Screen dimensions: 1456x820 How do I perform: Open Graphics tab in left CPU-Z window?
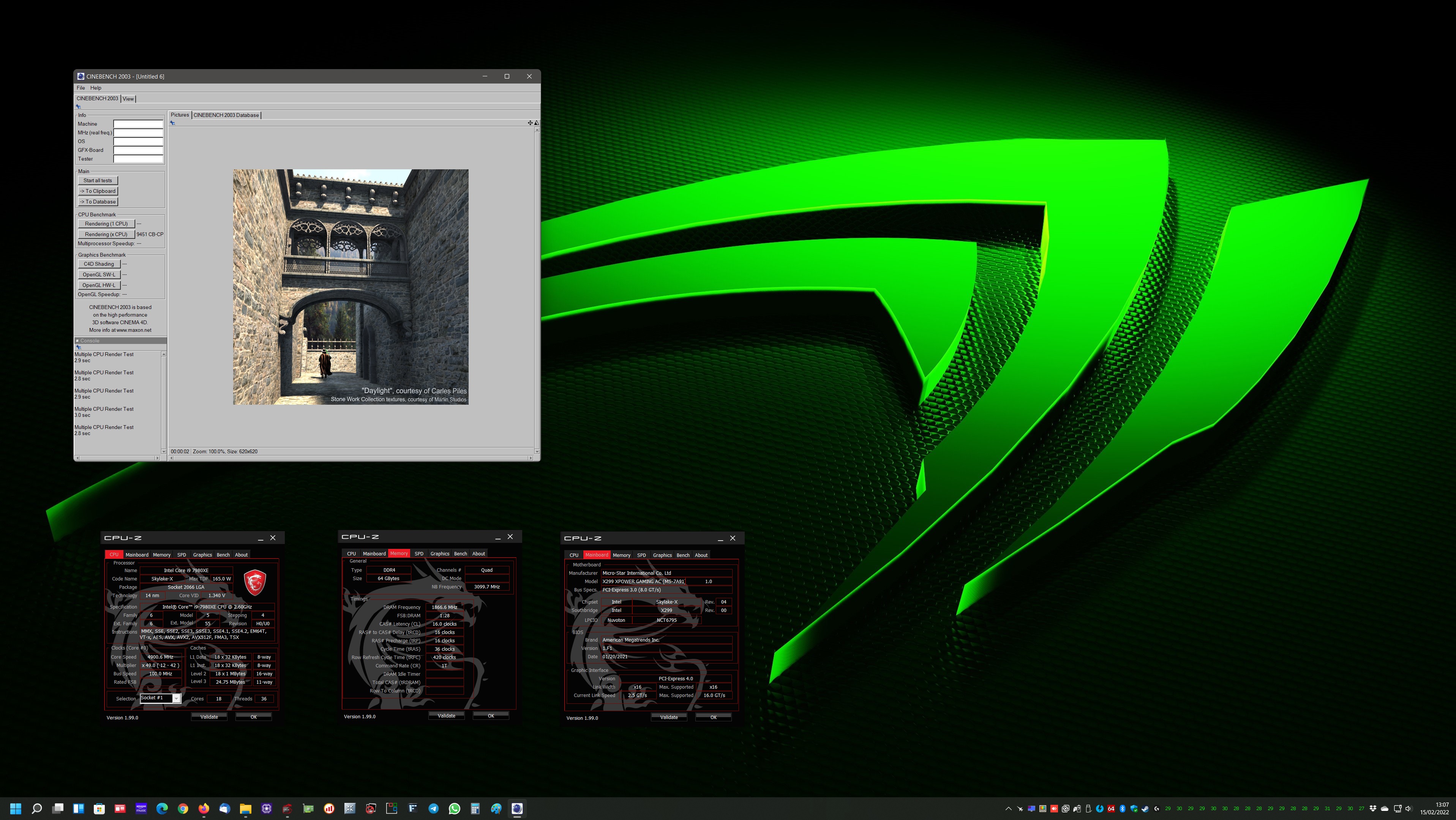coord(202,555)
